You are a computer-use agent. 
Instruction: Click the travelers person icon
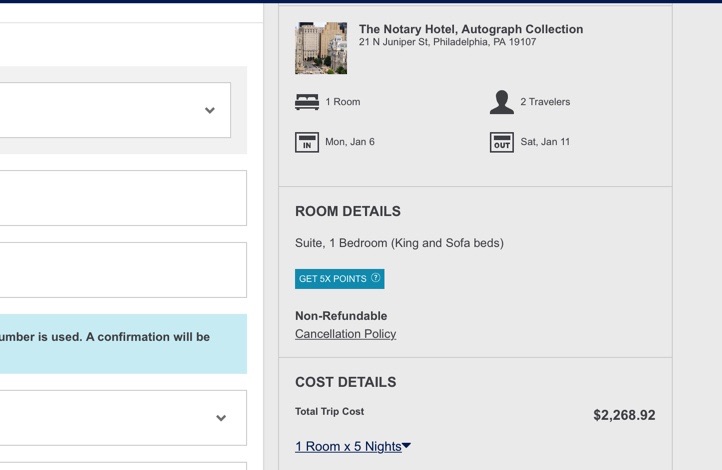pos(502,102)
